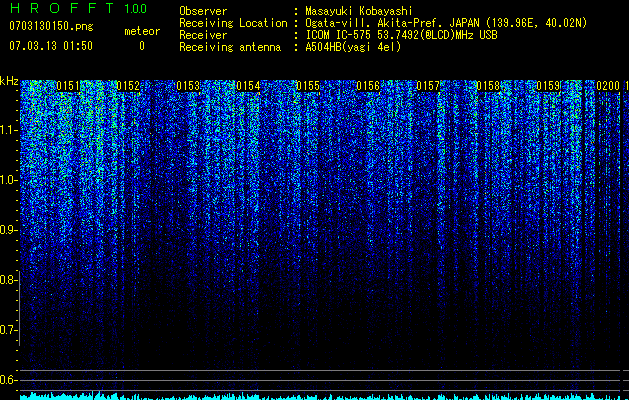Click the Observer label
This screenshot has height=400, width=629.
[203, 11]
